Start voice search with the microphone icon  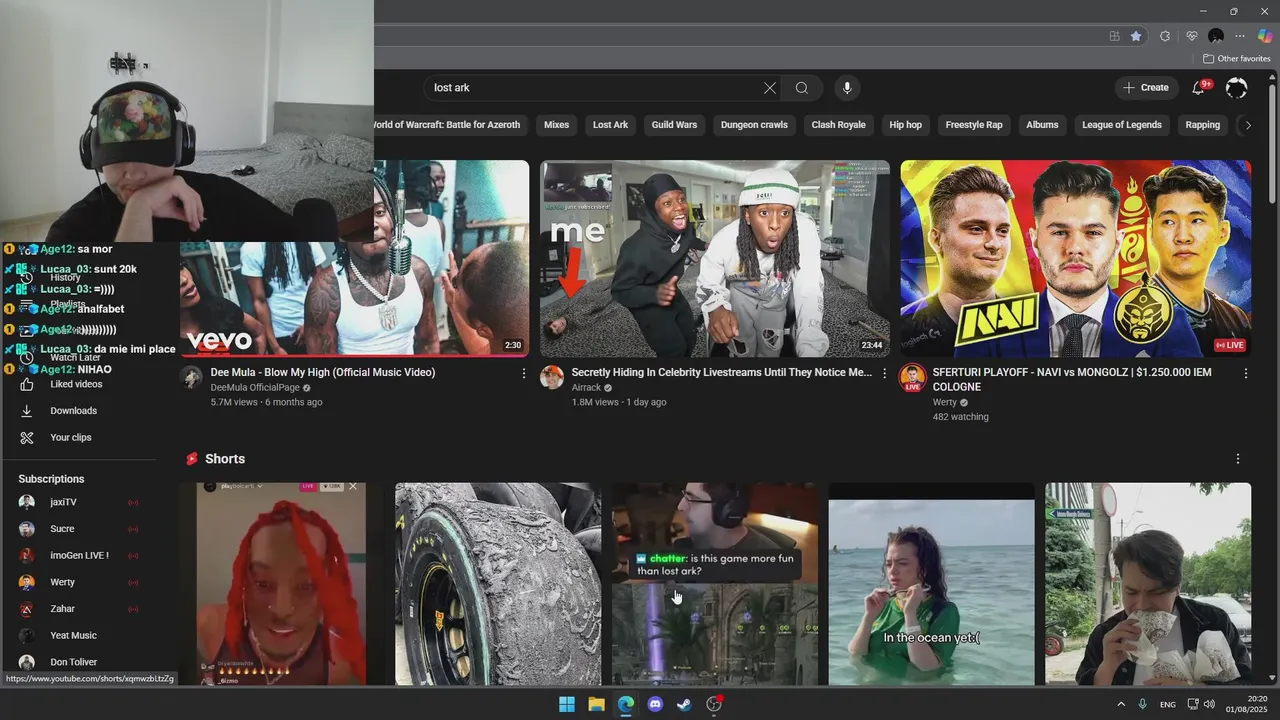[847, 88]
